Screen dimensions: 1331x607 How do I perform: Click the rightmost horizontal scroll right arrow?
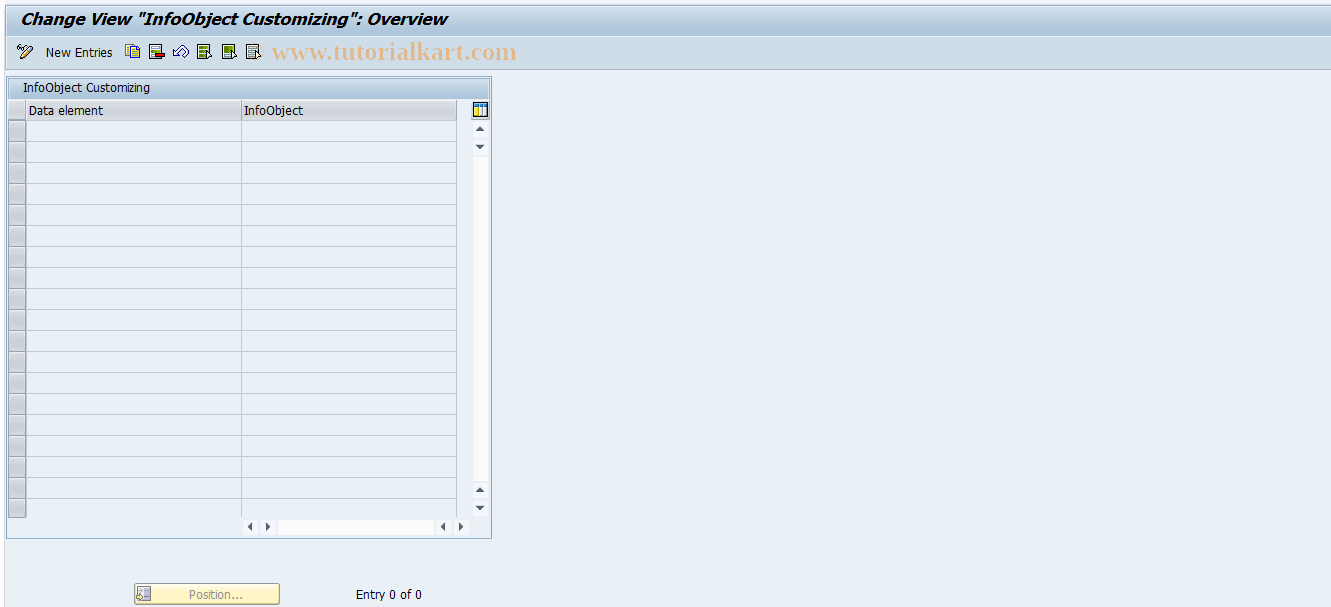click(x=461, y=526)
